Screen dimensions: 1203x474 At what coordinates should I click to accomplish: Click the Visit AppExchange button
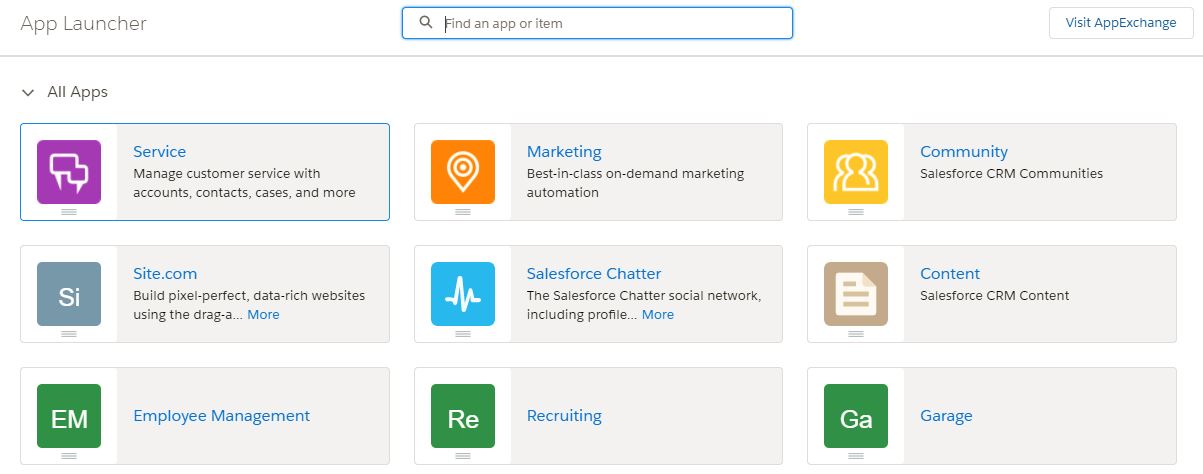(x=1120, y=23)
